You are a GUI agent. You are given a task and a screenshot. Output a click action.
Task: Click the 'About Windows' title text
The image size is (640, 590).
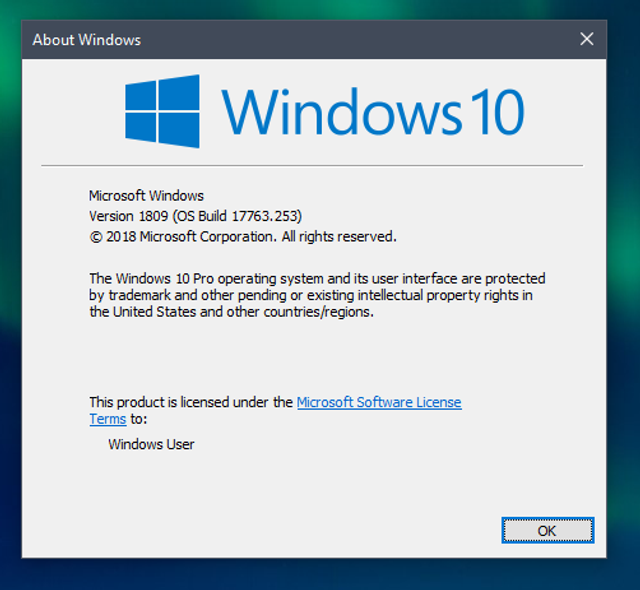point(87,40)
